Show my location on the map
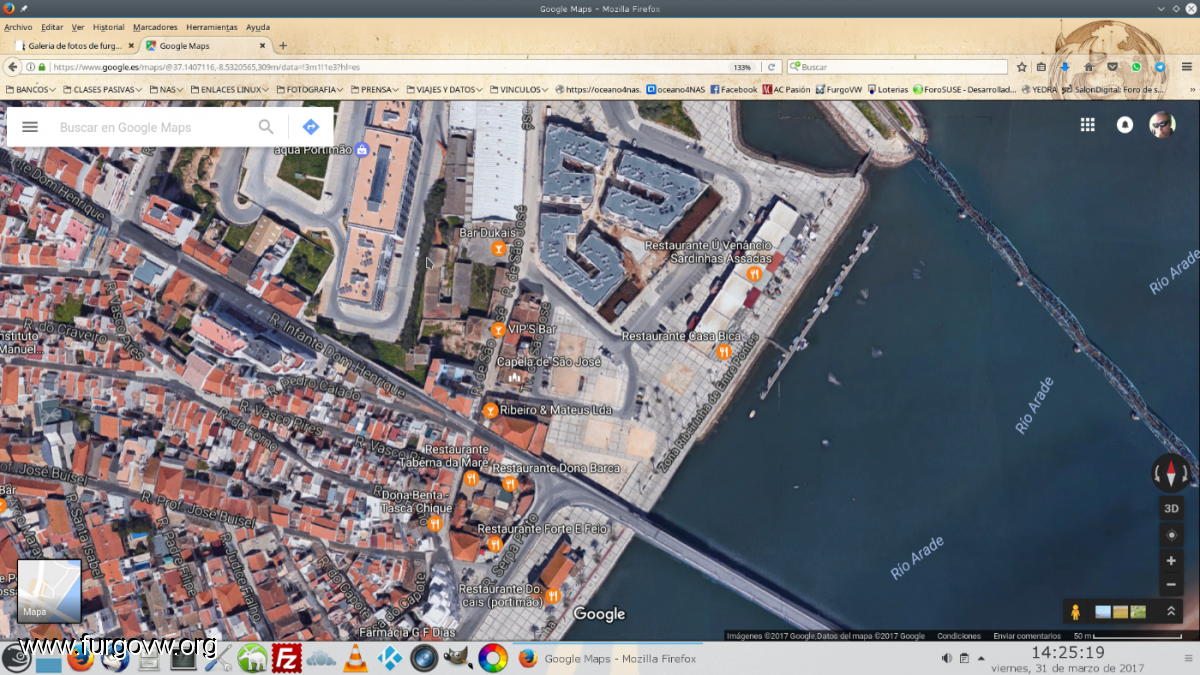This screenshot has height=675, width=1200. 1171,535
